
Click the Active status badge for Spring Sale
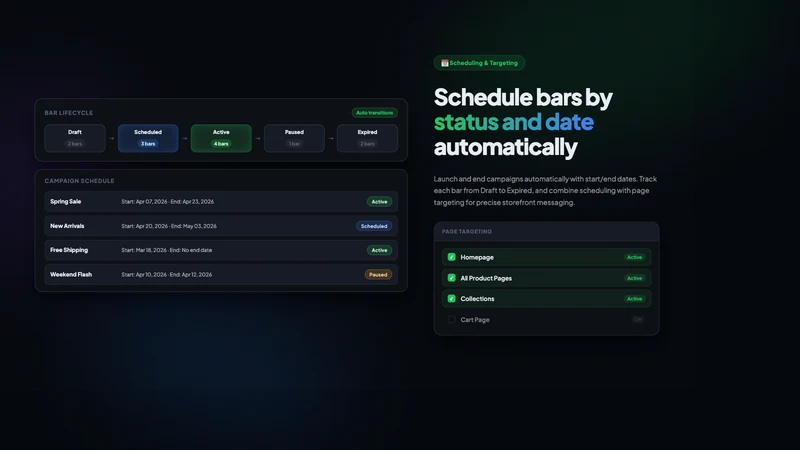[x=379, y=202]
